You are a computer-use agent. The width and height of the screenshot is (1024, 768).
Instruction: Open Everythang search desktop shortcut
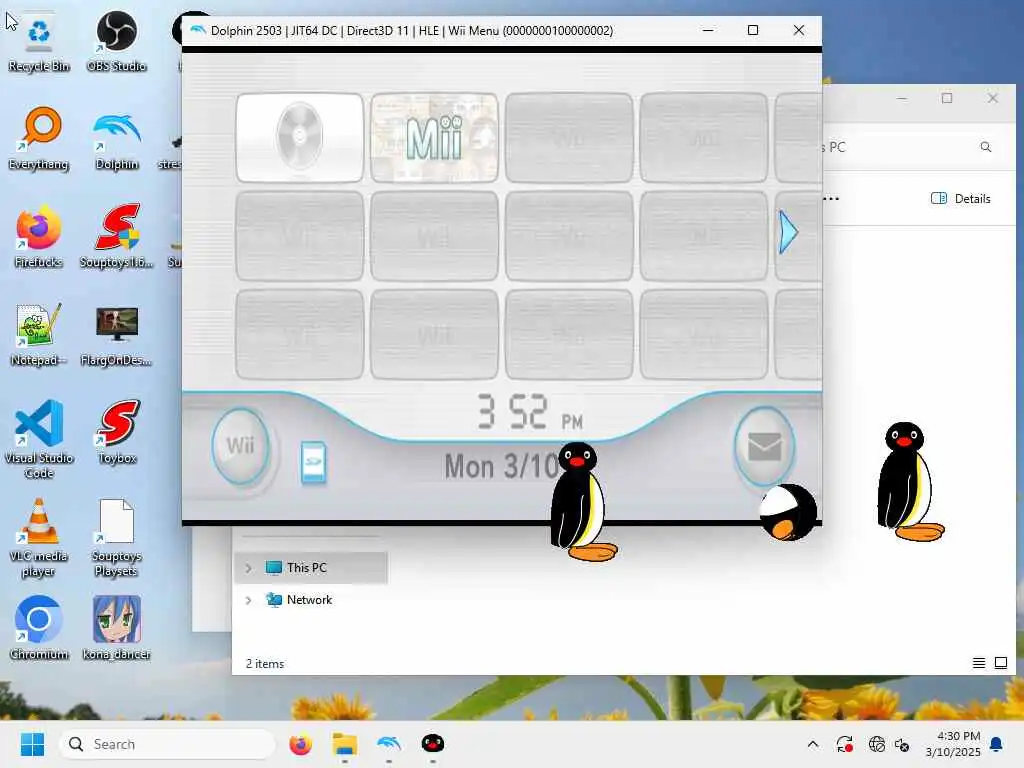39,139
